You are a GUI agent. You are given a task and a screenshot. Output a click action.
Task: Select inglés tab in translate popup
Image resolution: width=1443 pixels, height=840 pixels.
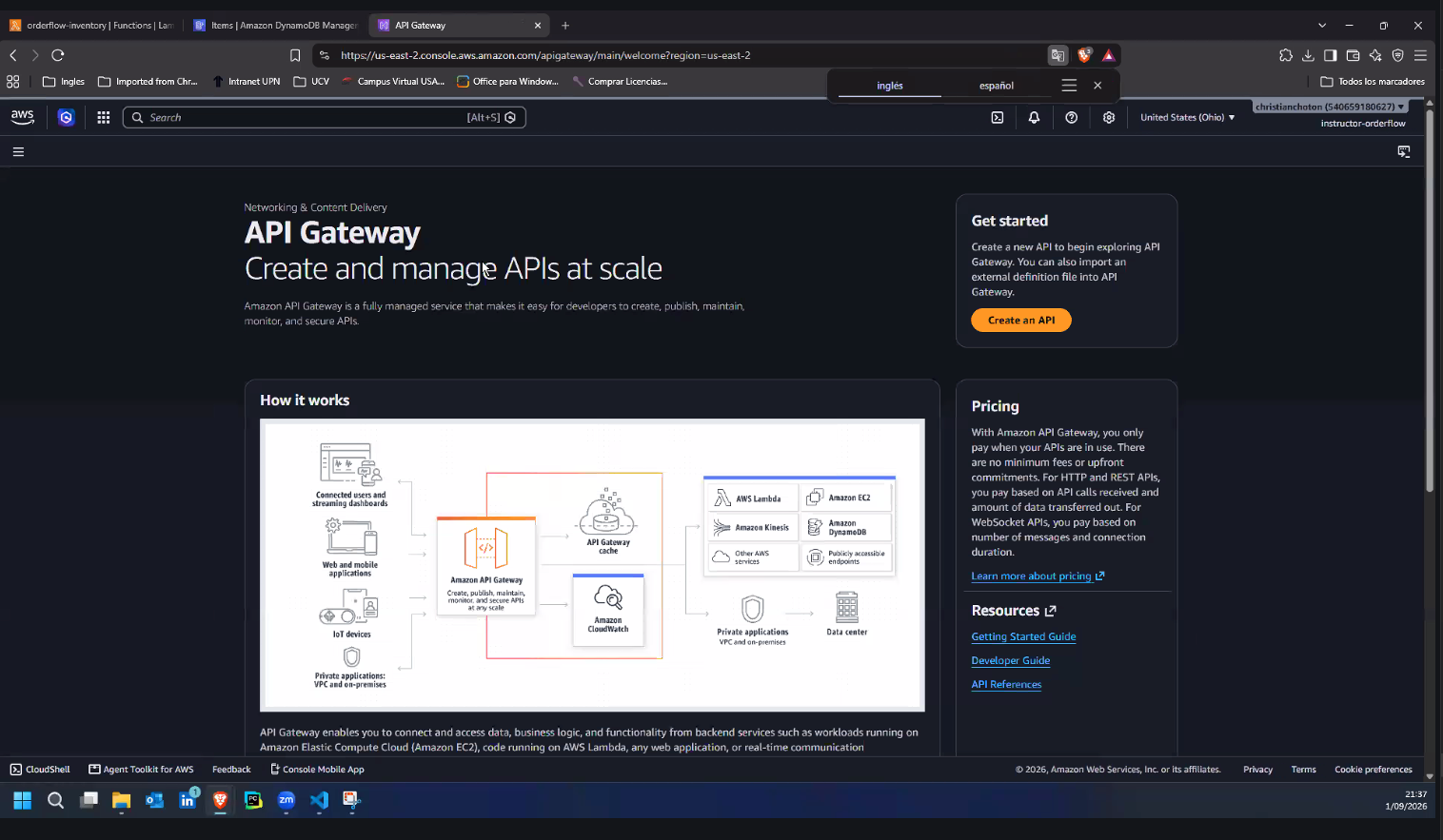(x=890, y=86)
